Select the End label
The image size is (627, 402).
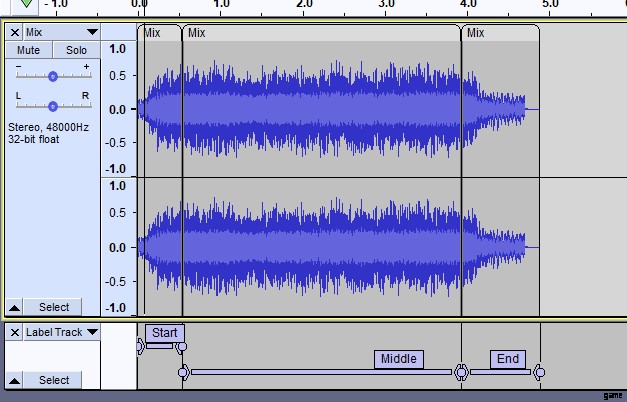pyautogui.click(x=508, y=359)
